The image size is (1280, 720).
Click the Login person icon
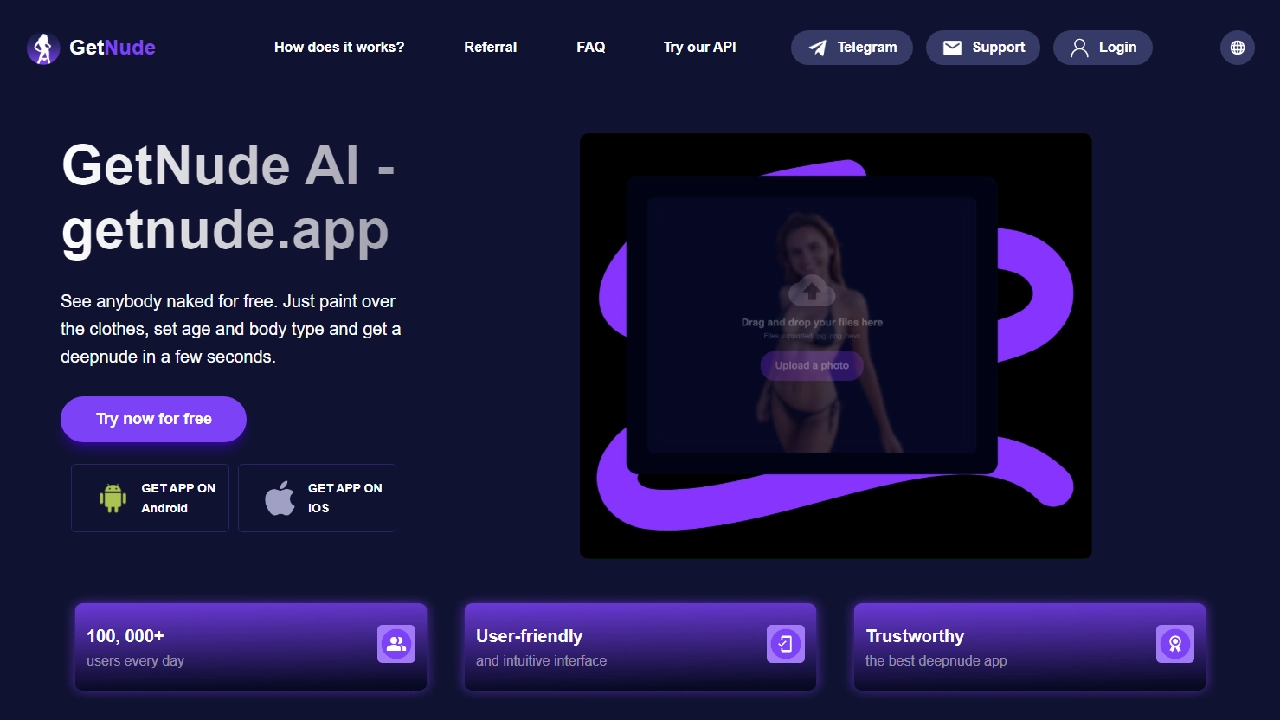coord(1079,47)
